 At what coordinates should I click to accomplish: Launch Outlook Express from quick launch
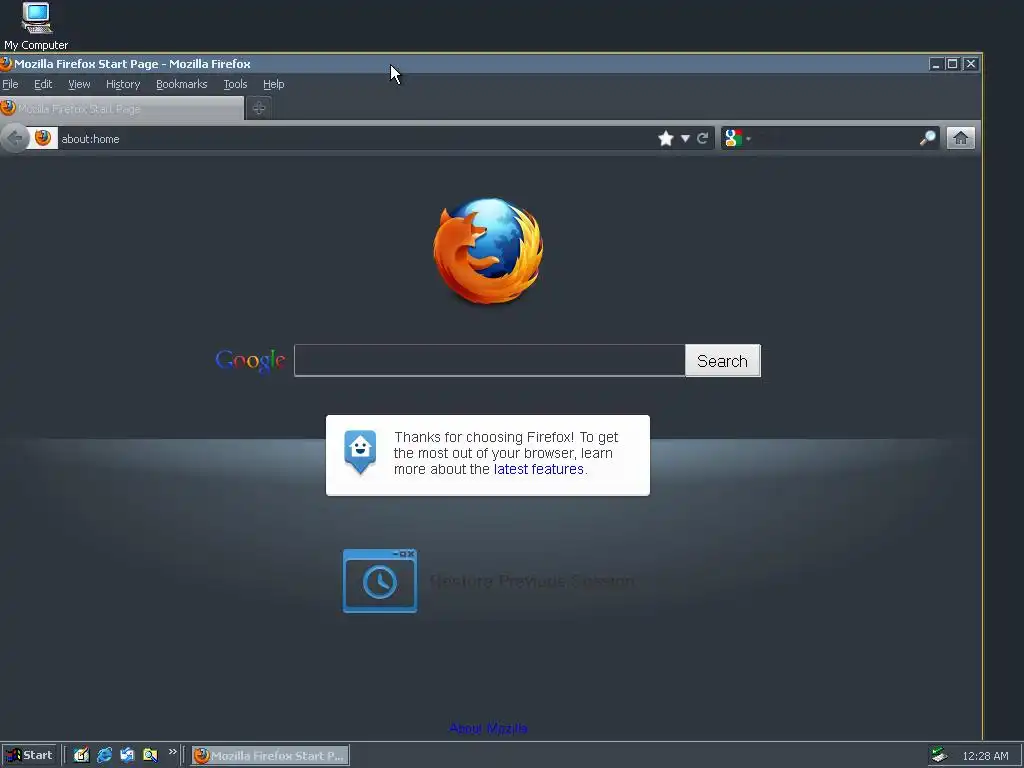(x=127, y=756)
